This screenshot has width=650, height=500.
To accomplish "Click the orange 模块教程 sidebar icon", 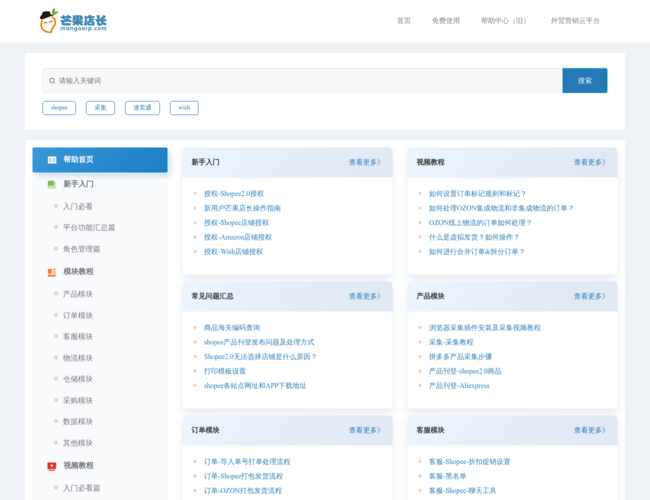I will coord(51,272).
